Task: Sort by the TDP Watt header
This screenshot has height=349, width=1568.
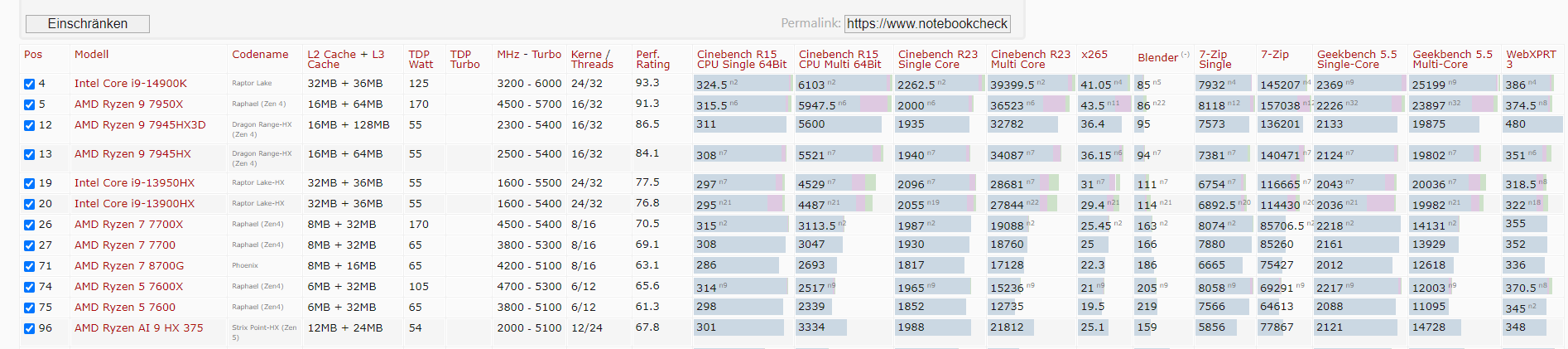Action: pos(421,59)
